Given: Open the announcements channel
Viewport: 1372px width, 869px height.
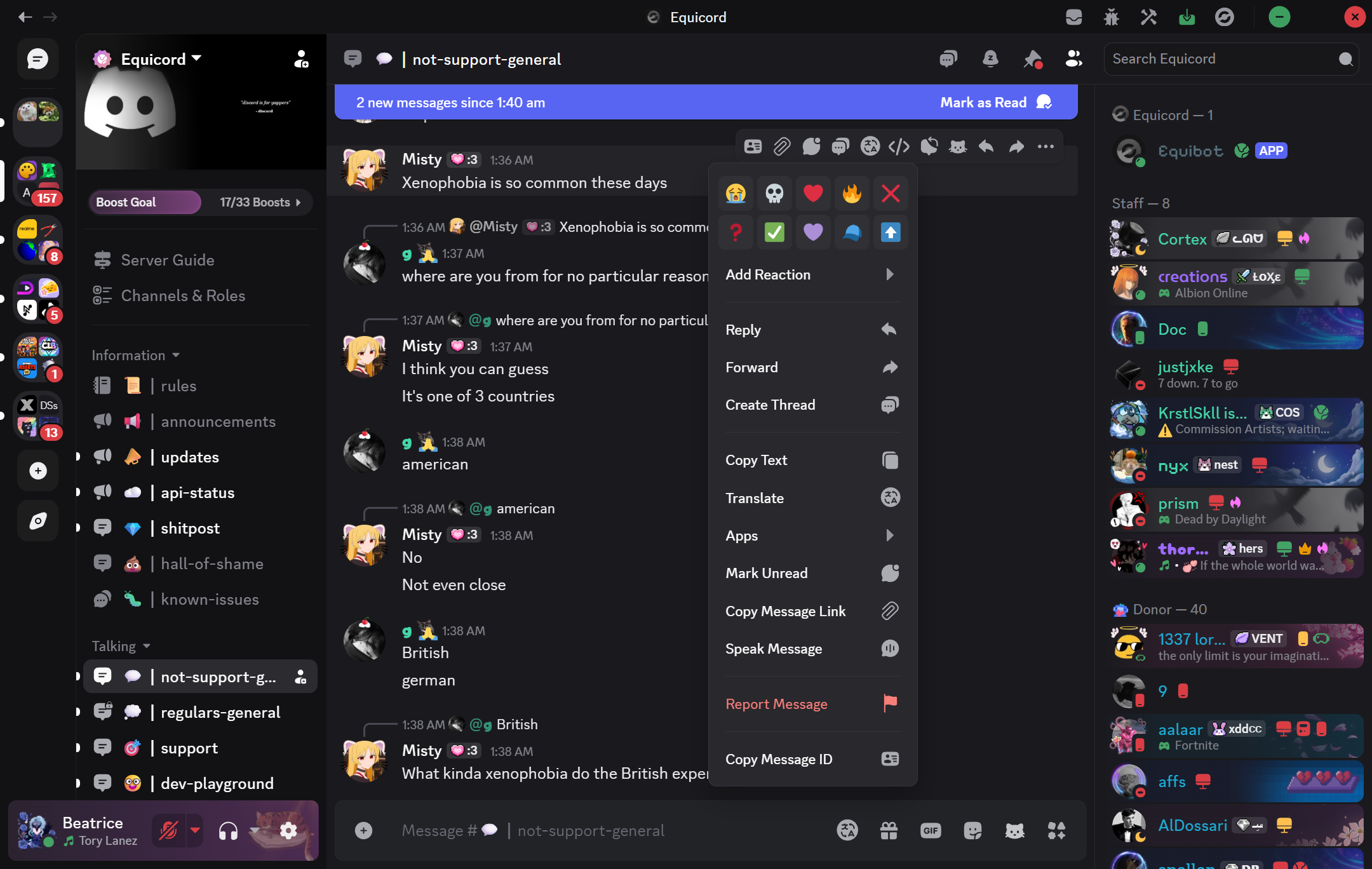Looking at the screenshot, I should [201, 421].
